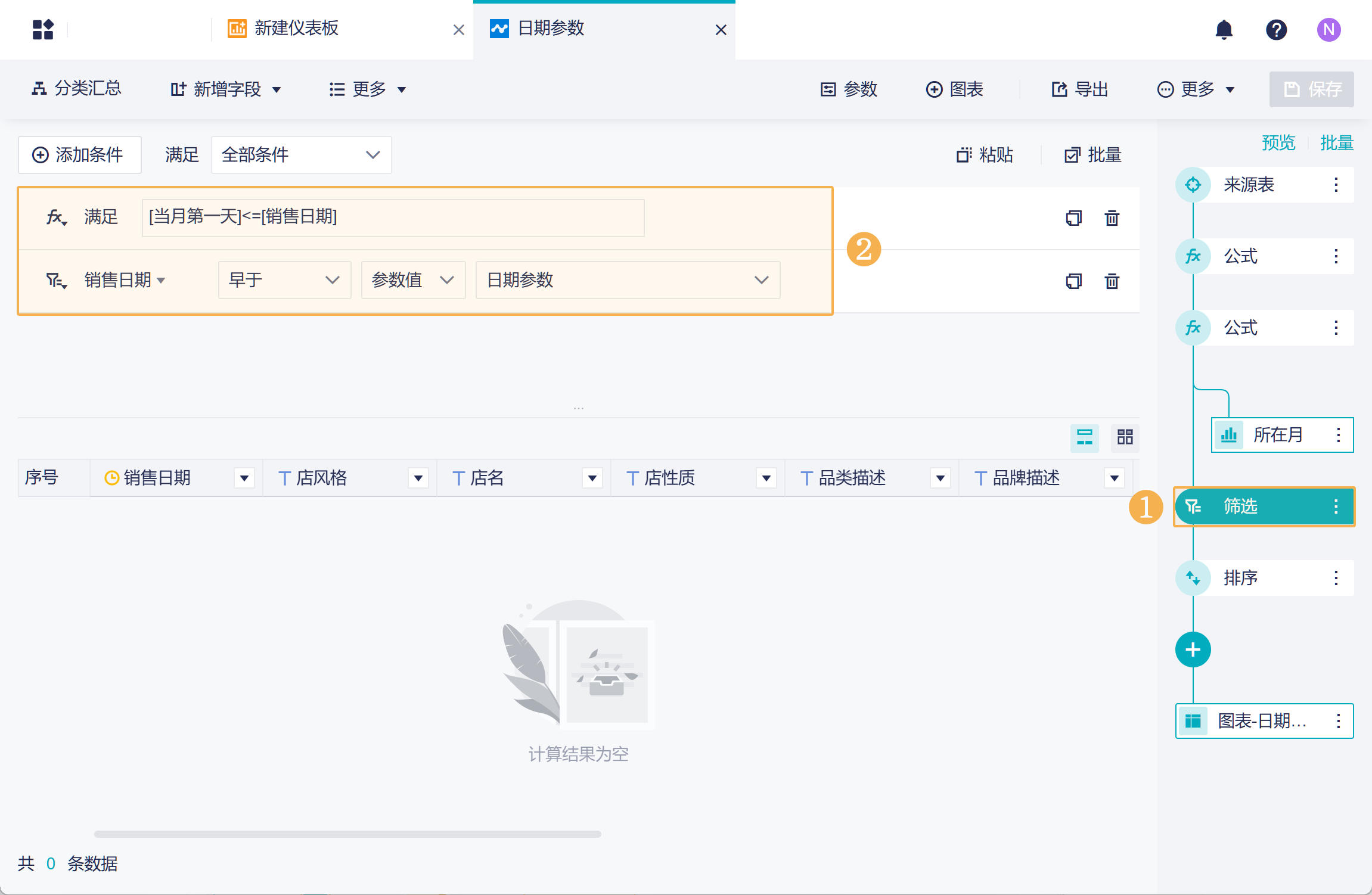Viewport: 1372px width, 895px height.
Task: Click the 所在月 chart icon
Action: coord(1228,435)
